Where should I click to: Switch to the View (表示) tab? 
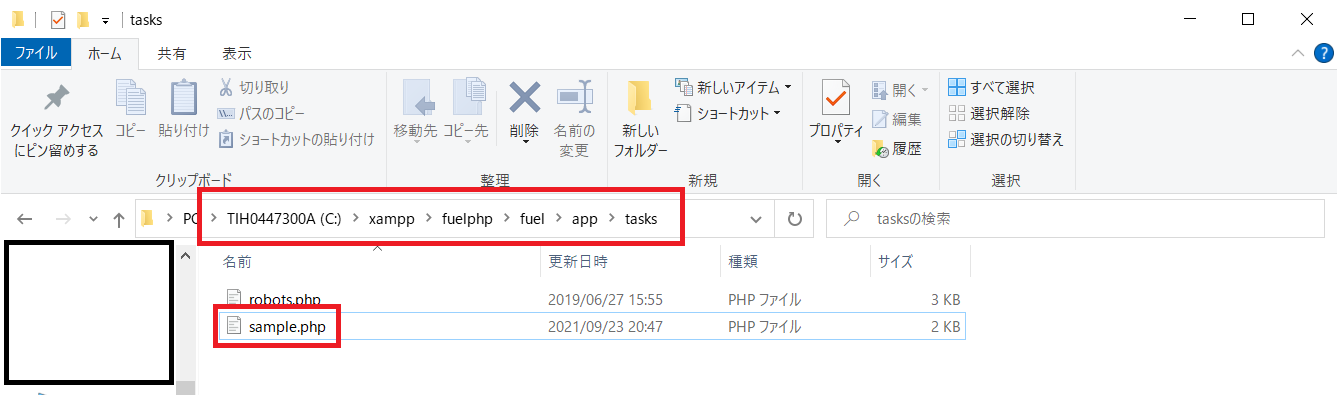(237, 53)
